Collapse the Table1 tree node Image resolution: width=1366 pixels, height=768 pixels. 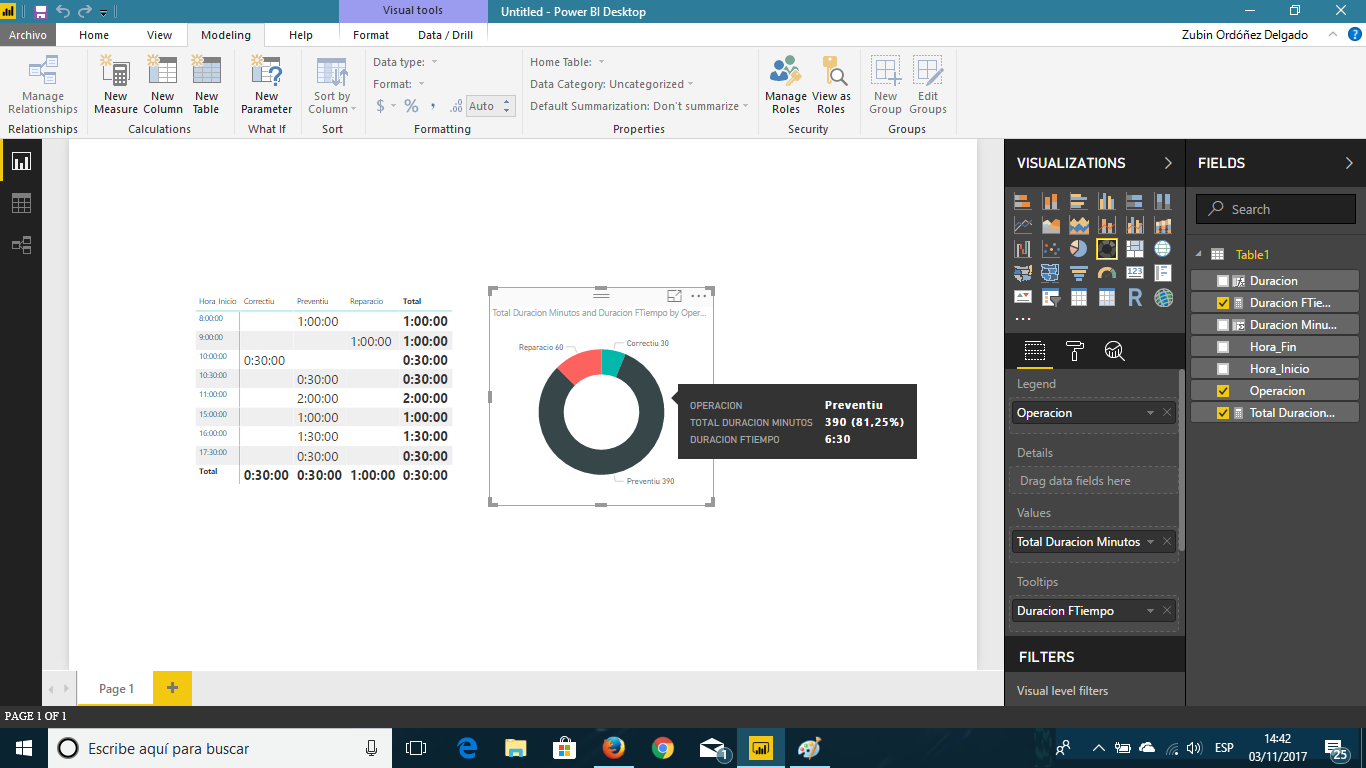pyautogui.click(x=1198, y=254)
